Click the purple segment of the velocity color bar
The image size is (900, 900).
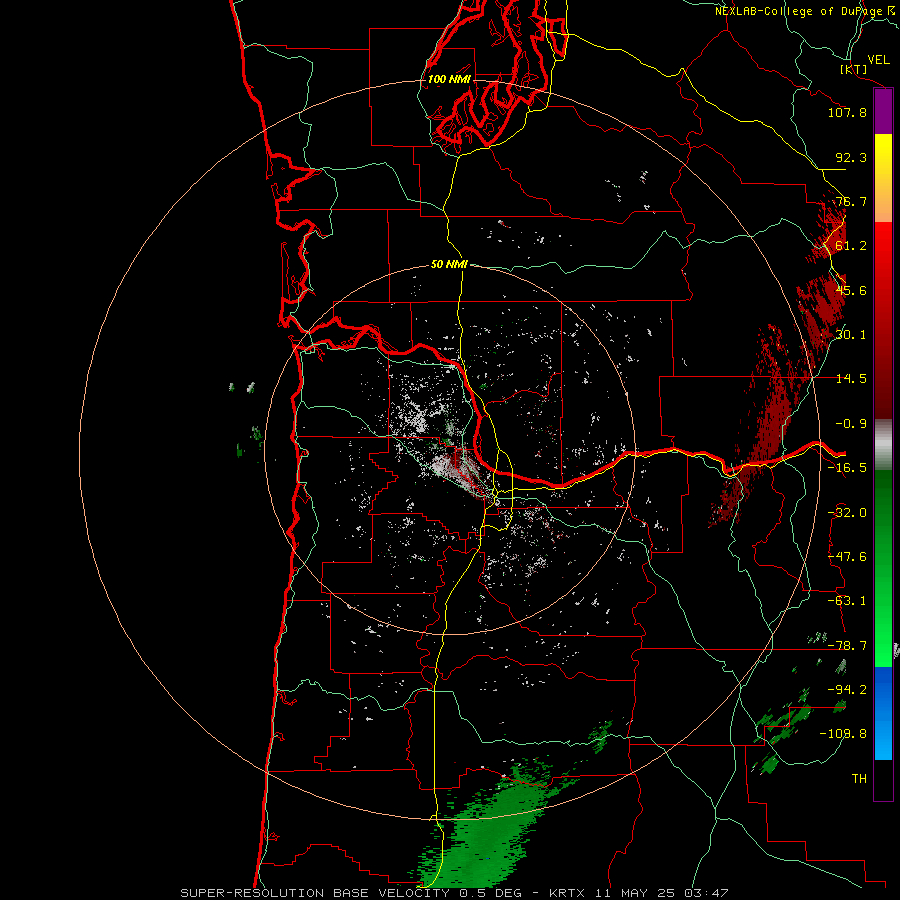[883, 112]
